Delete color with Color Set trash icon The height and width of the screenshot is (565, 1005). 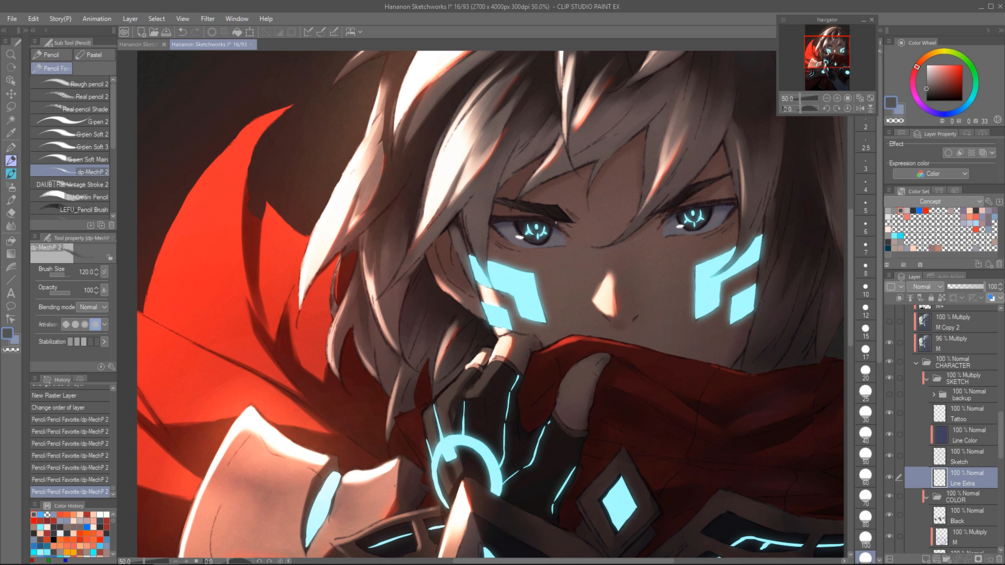[999, 263]
